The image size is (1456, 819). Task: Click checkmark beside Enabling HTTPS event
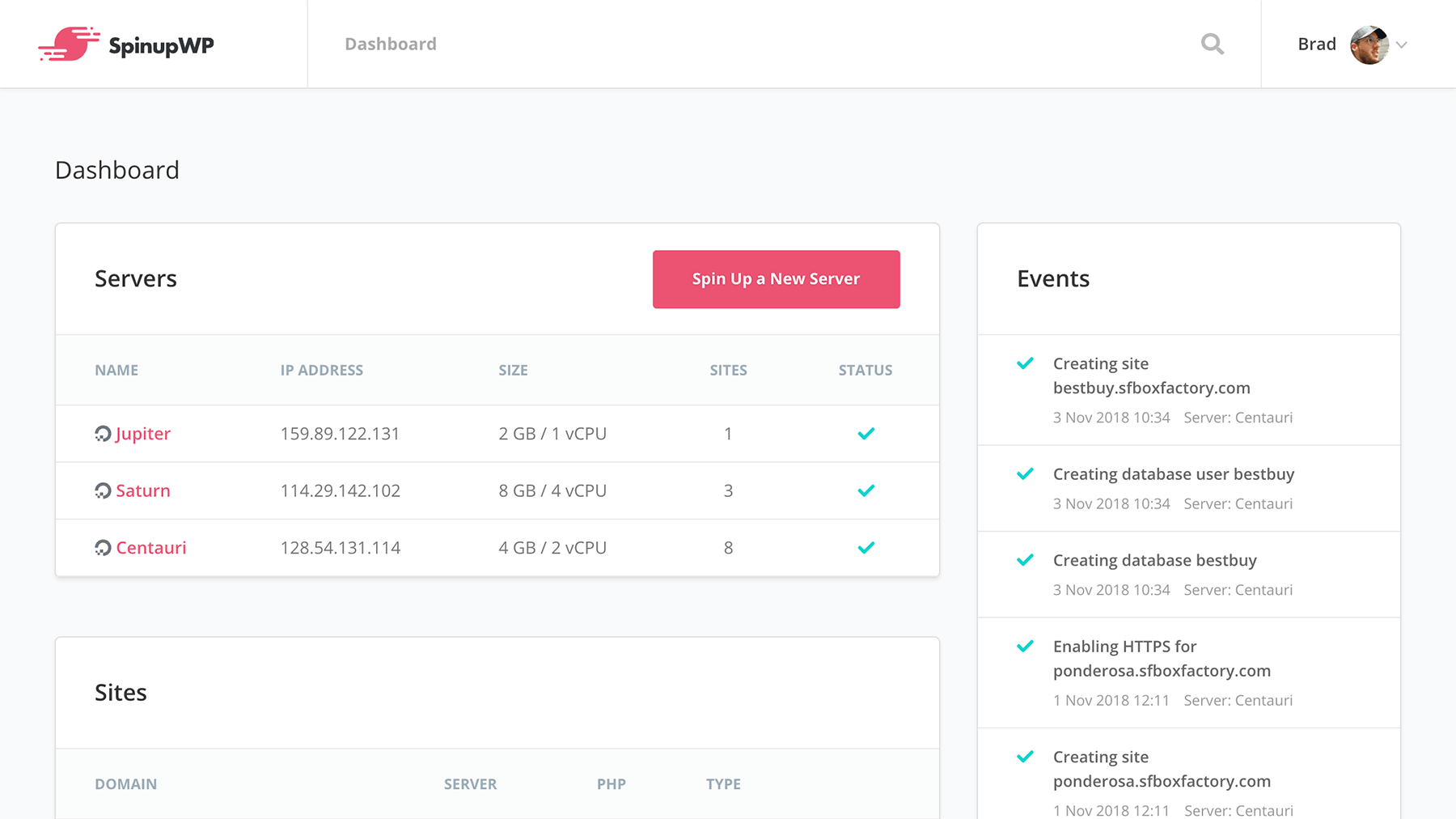coord(1025,647)
